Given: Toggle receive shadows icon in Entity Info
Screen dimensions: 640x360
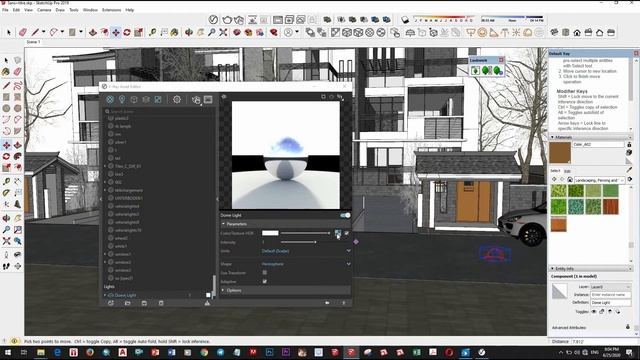Looking at the screenshot, I should pyautogui.click(x=610, y=311).
